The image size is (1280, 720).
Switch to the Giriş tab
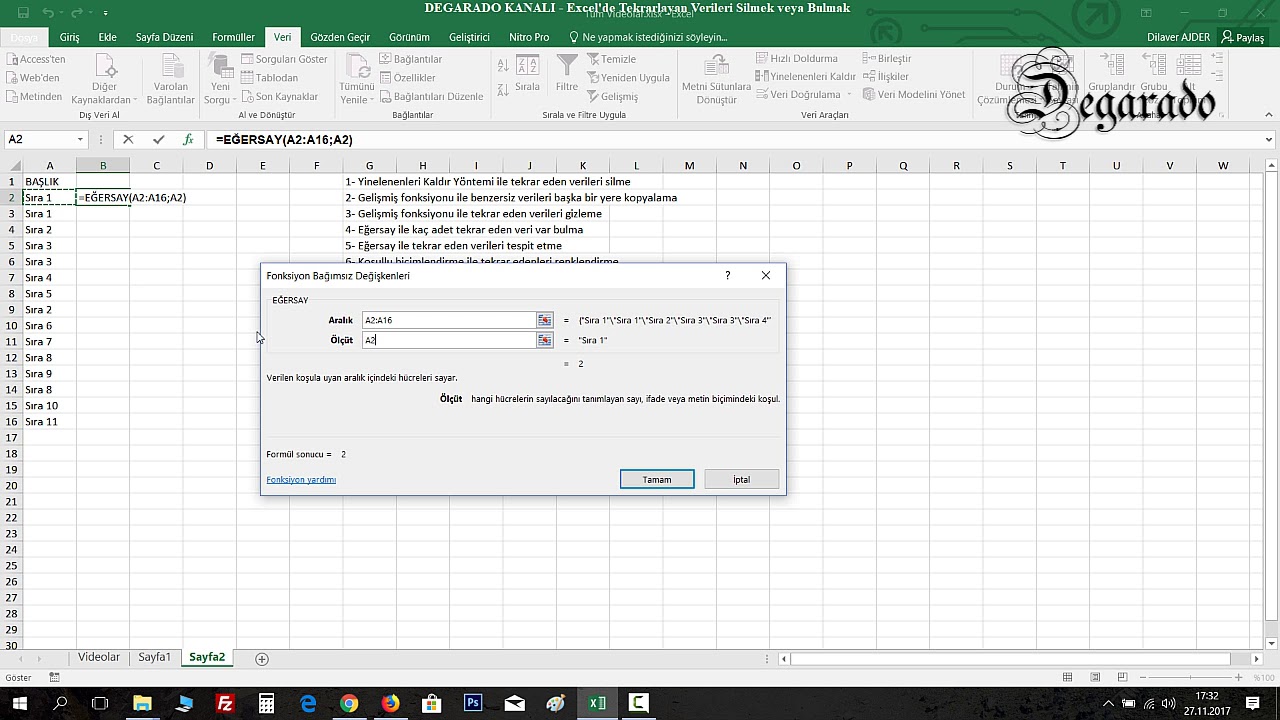click(x=69, y=37)
